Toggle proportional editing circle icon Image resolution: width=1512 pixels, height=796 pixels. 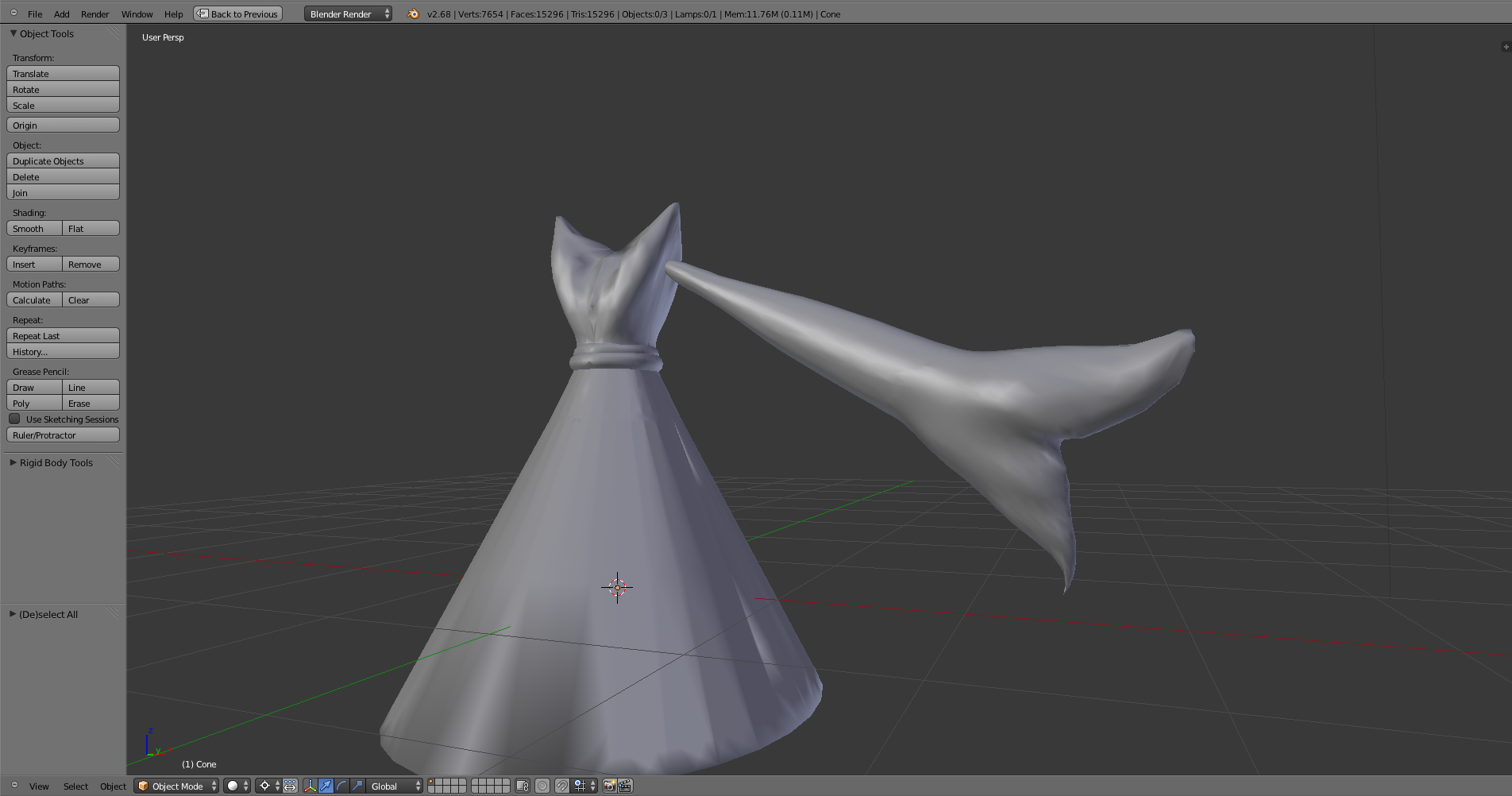[x=542, y=786]
